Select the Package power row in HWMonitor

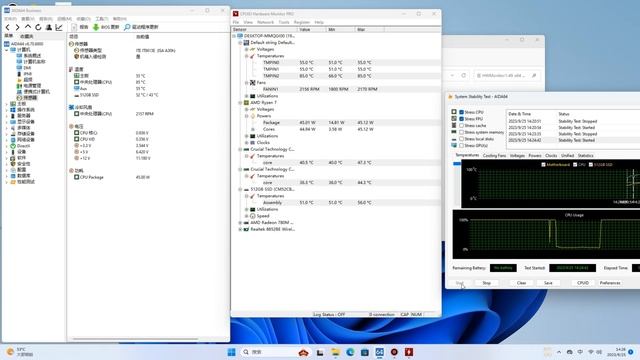337,123
